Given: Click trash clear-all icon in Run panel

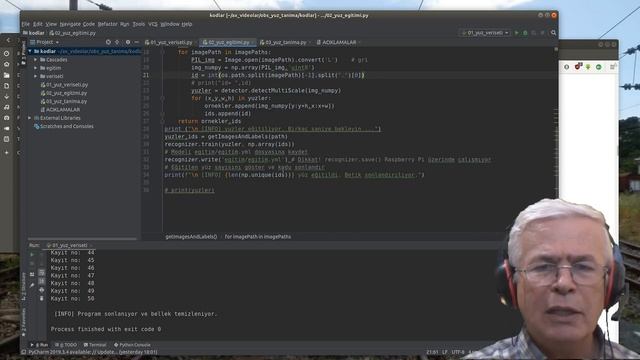Looking at the screenshot, I should (x=42, y=299).
